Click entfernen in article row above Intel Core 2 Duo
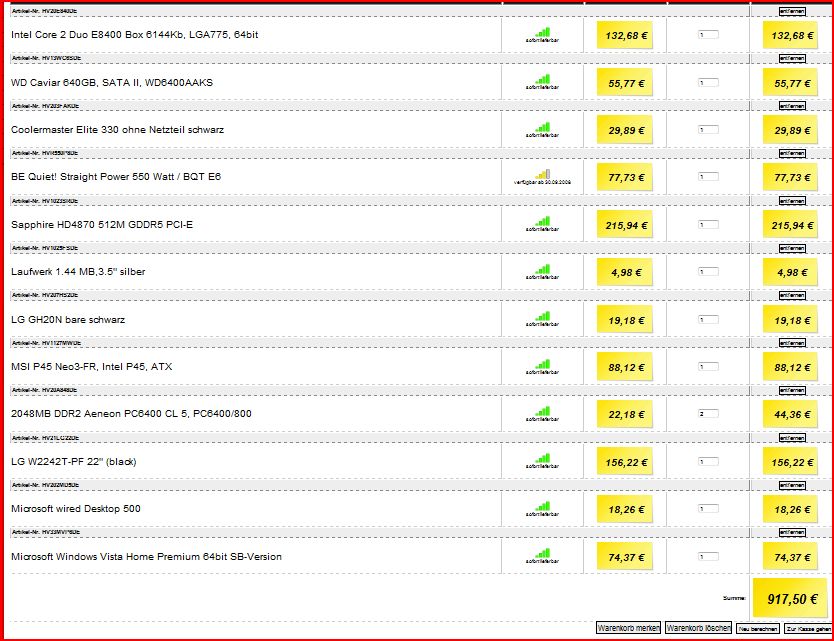834x641 pixels. pyautogui.click(x=793, y=11)
